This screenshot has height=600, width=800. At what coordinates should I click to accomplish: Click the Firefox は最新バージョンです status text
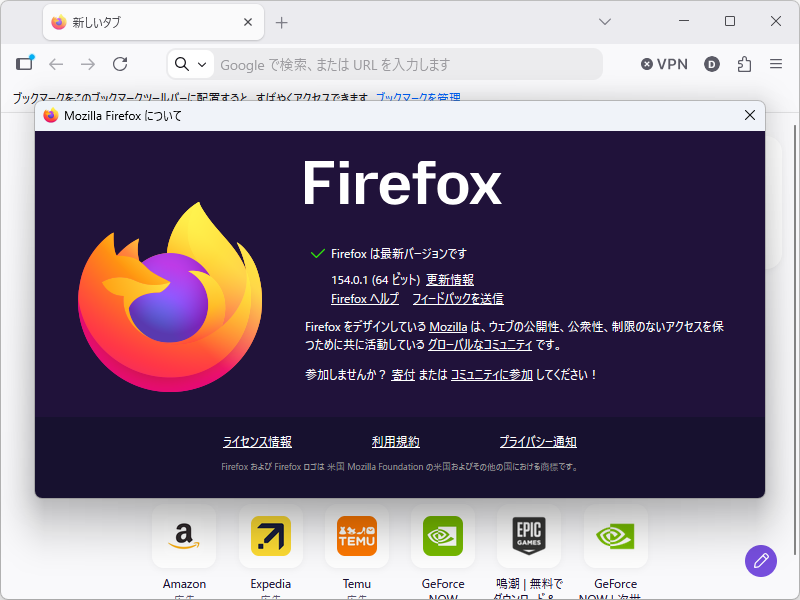pos(399,254)
